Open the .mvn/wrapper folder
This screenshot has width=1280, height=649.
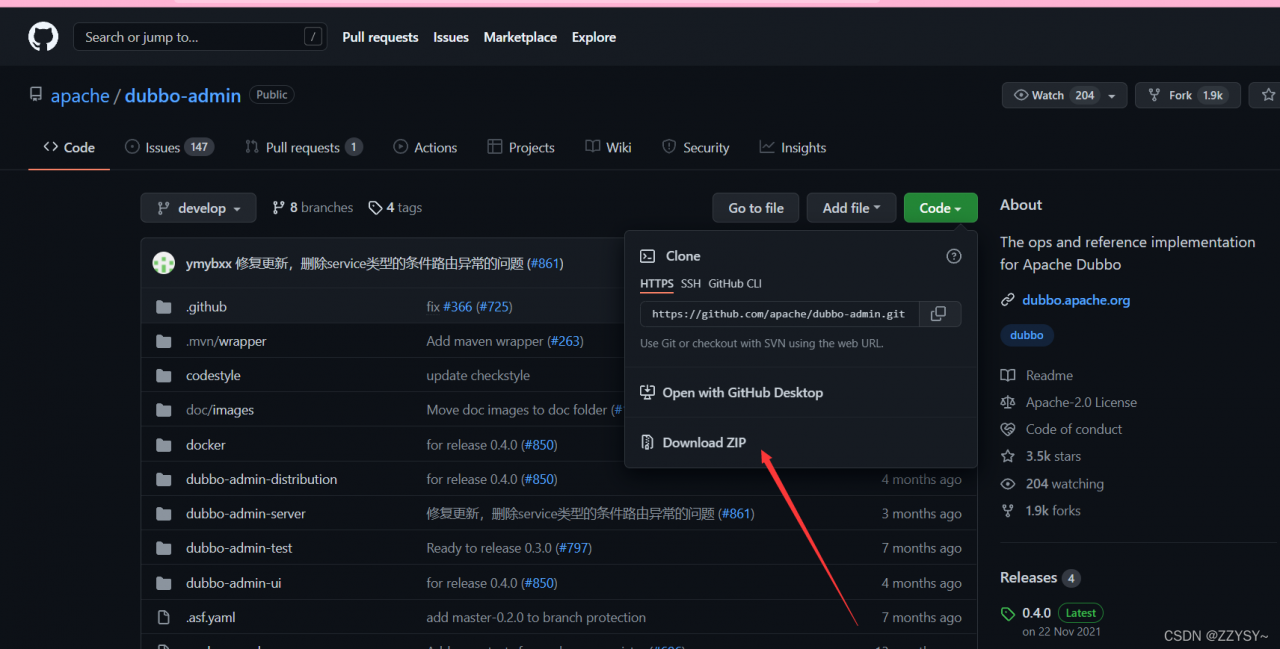[x=226, y=341]
